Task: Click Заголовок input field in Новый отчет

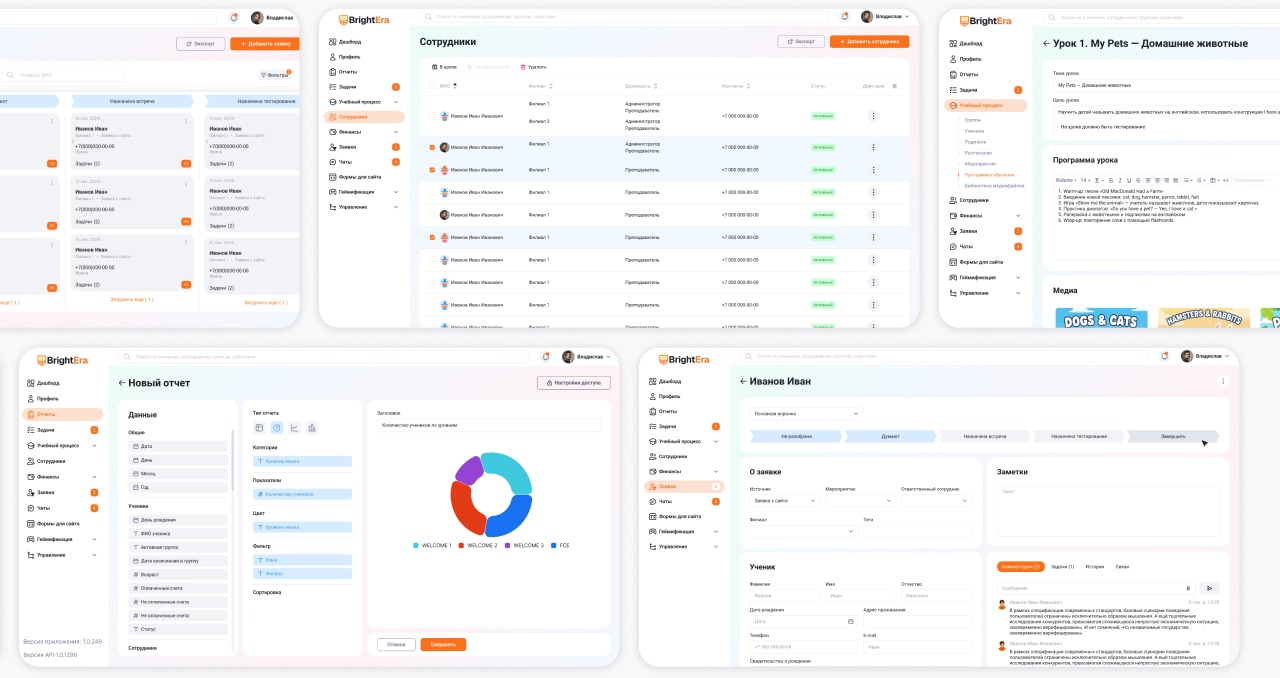Action: click(488, 425)
